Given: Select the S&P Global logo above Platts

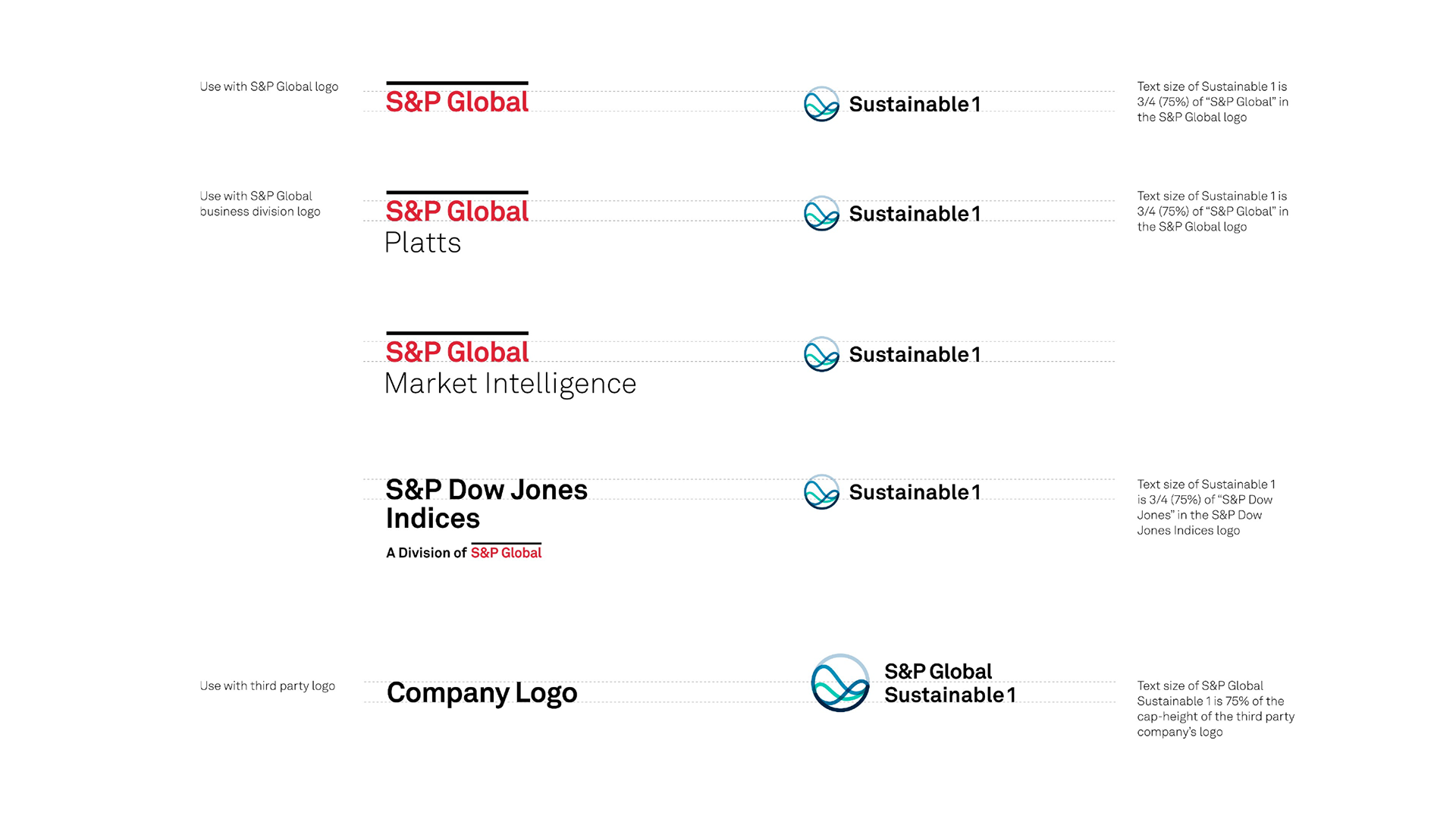Looking at the screenshot, I should click(x=457, y=207).
